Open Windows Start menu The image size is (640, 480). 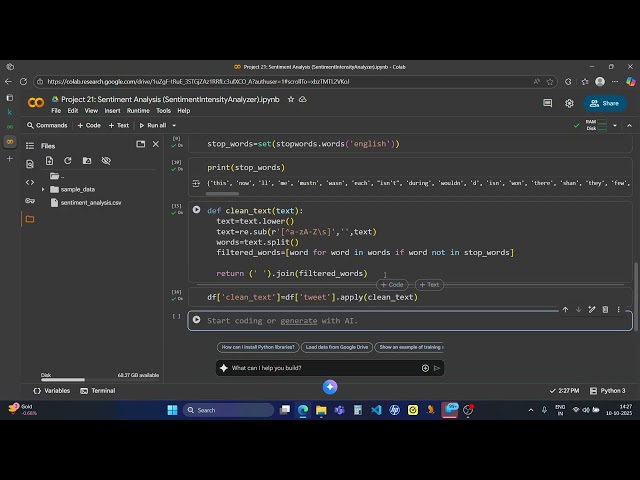172,410
